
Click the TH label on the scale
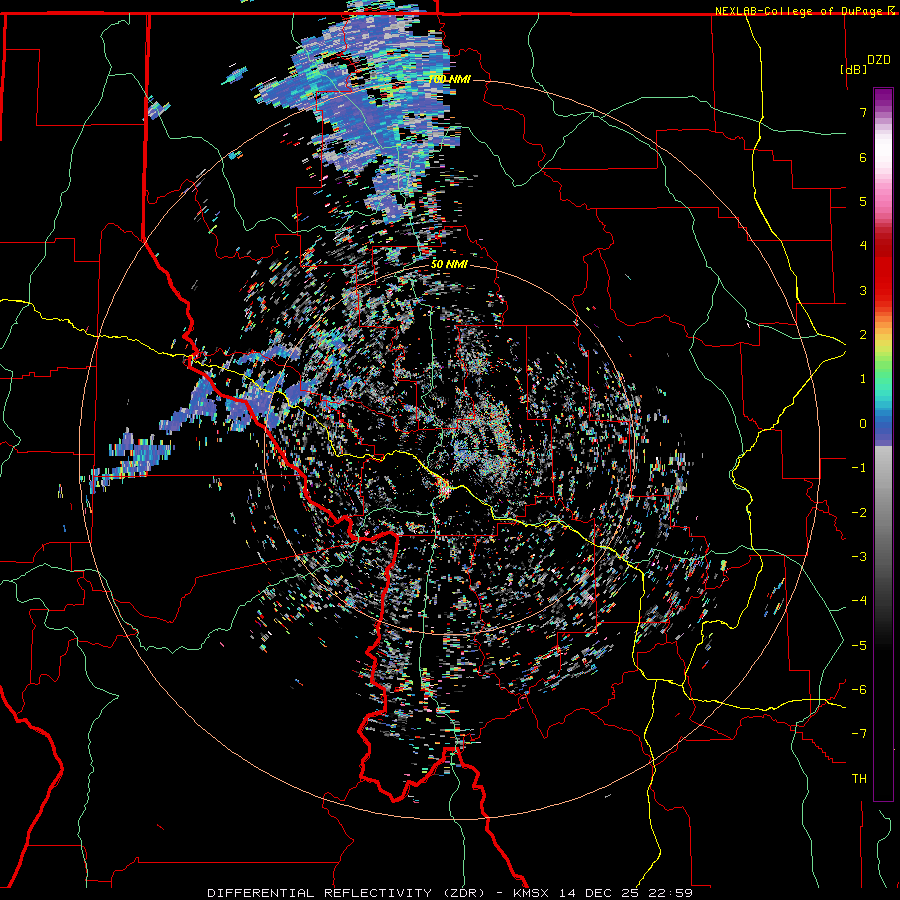(859, 779)
